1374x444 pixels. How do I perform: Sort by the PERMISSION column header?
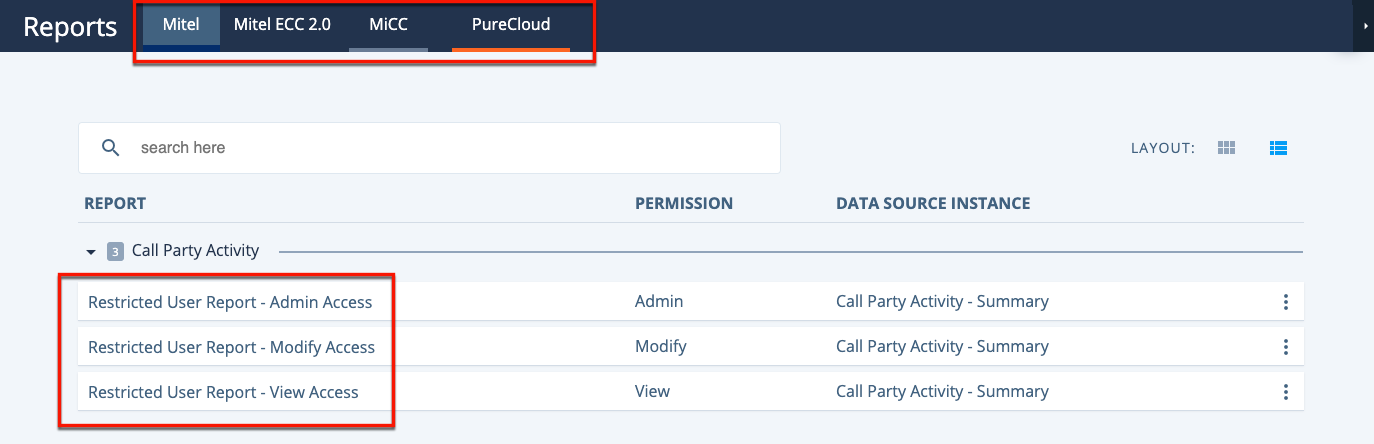coord(684,203)
